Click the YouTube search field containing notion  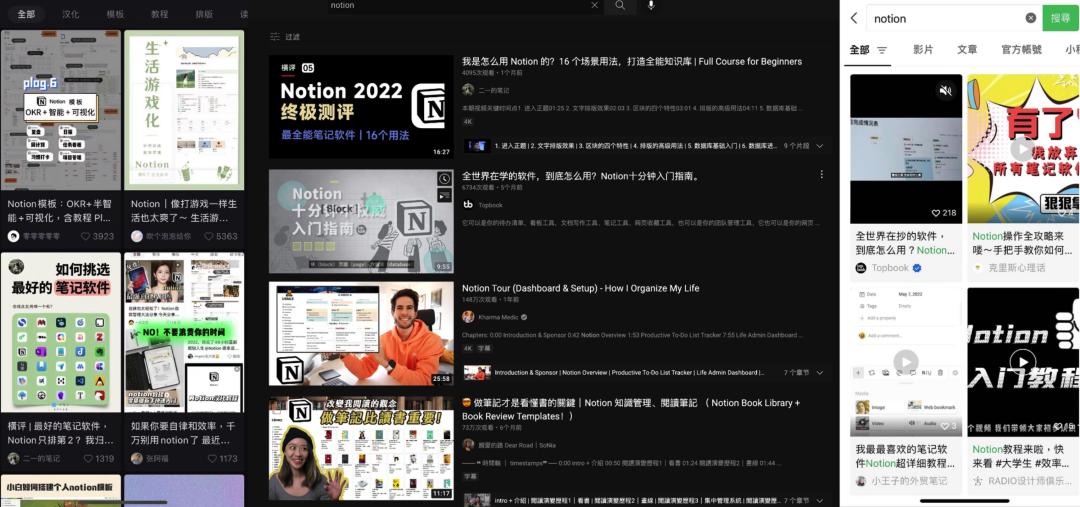click(x=458, y=6)
